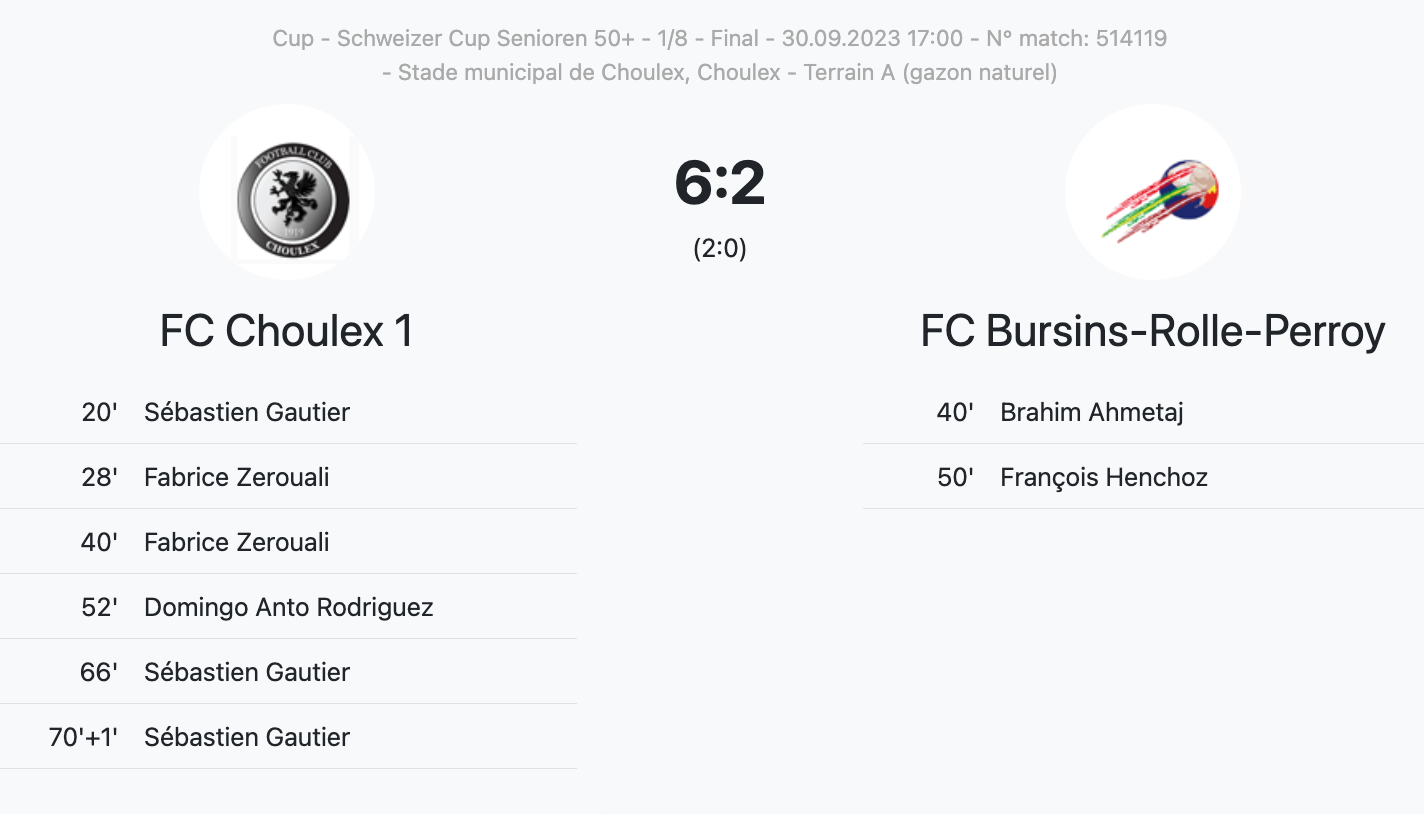Click the 6:2 final score

719,184
